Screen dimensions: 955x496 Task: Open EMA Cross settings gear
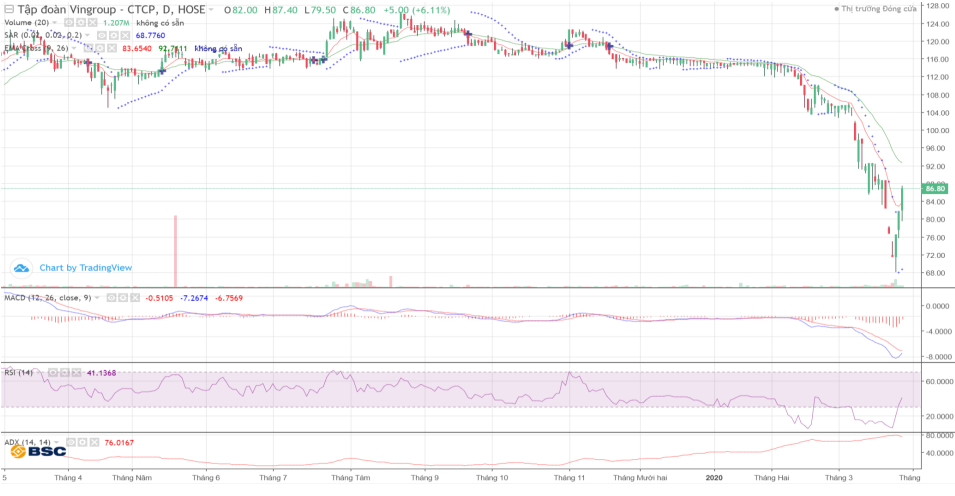coord(100,48)
